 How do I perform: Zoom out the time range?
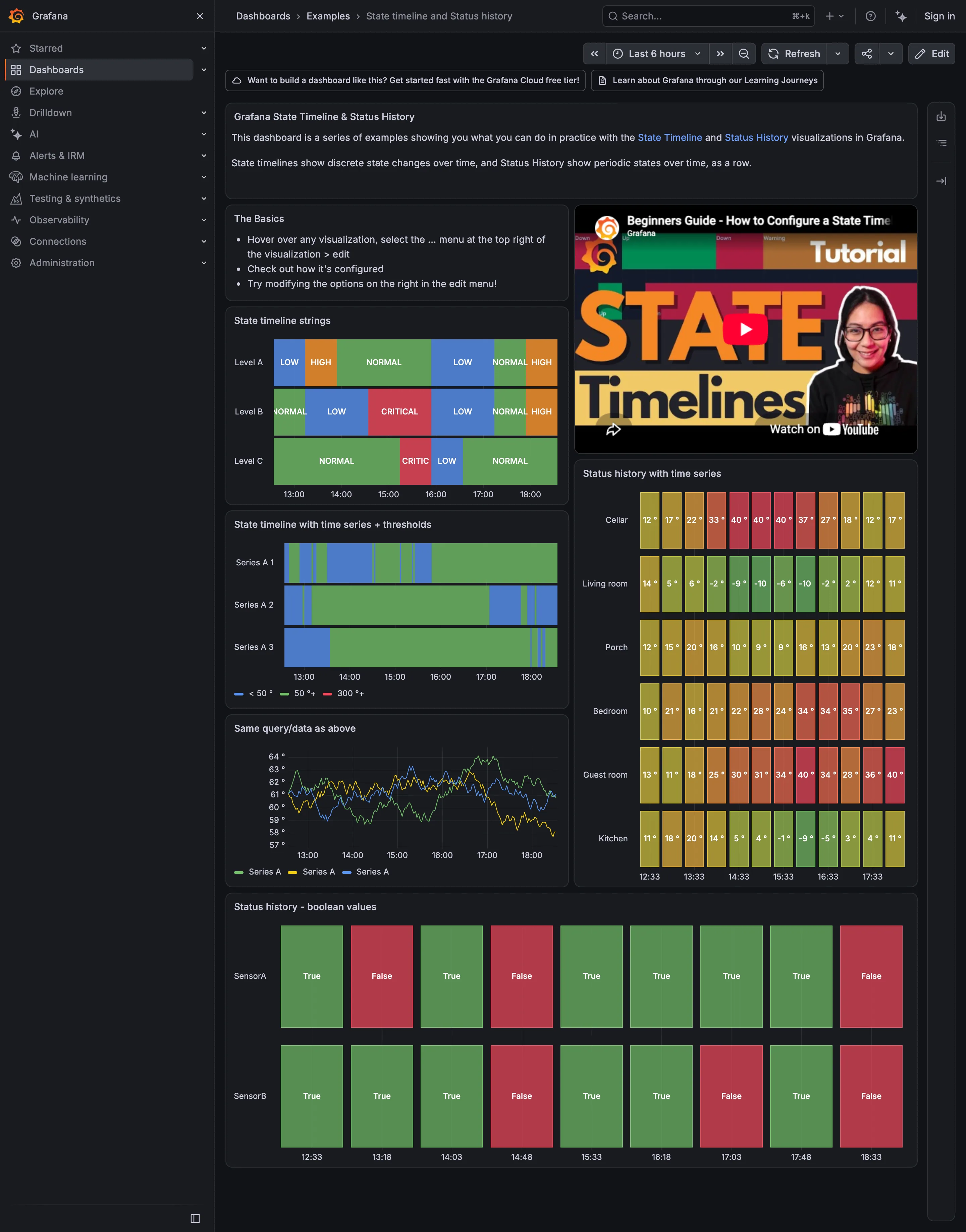click(744, 54)
